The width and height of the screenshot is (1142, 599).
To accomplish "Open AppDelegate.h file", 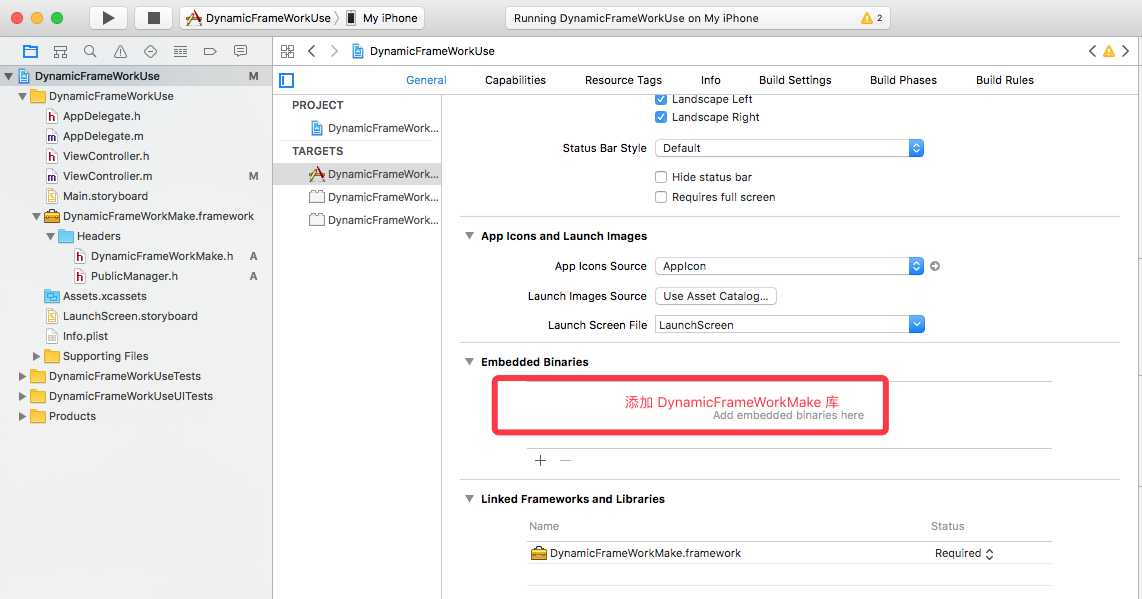I will click(93, 116).
